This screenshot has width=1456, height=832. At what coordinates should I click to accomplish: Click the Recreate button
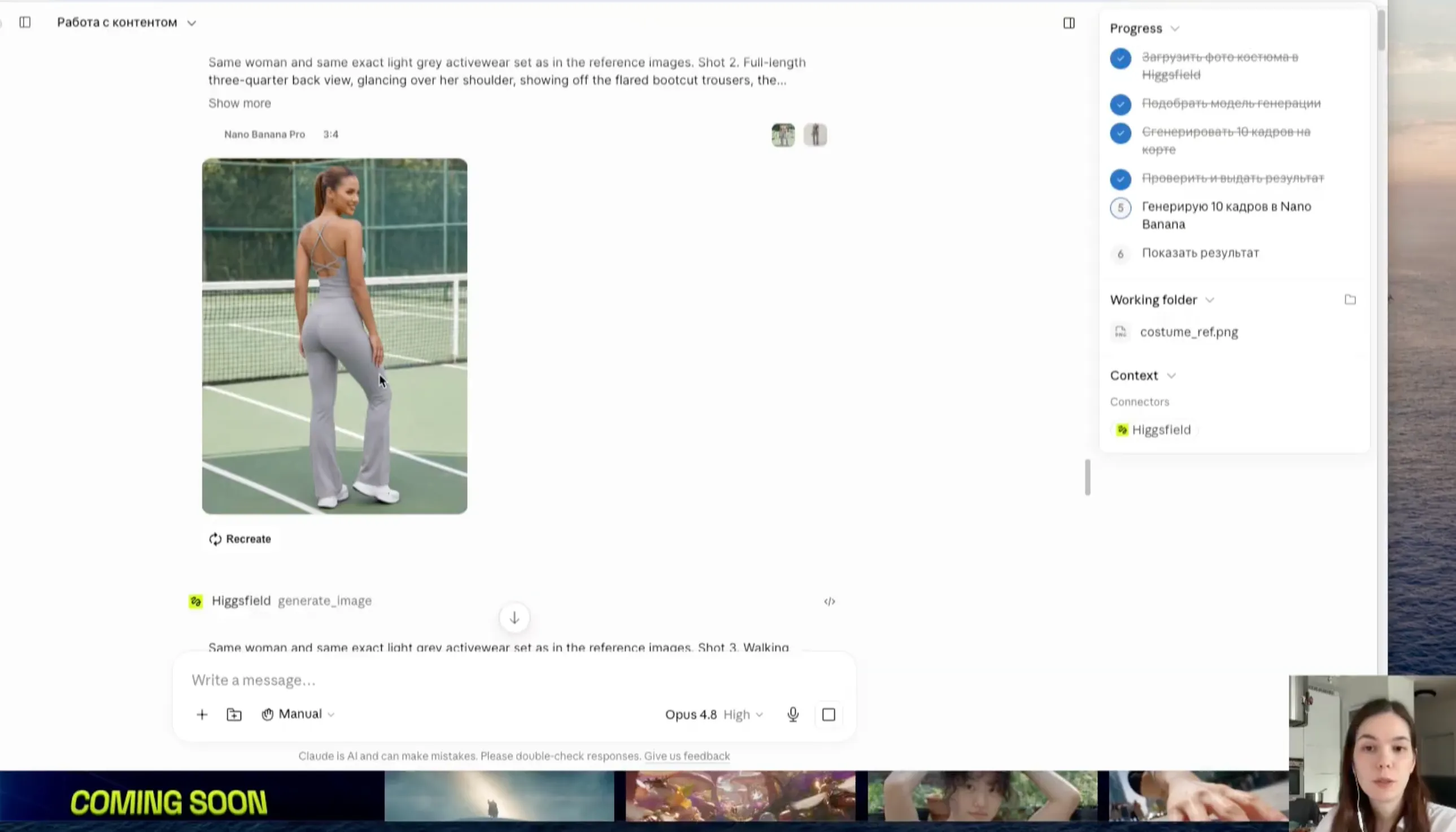click(239, 539)
